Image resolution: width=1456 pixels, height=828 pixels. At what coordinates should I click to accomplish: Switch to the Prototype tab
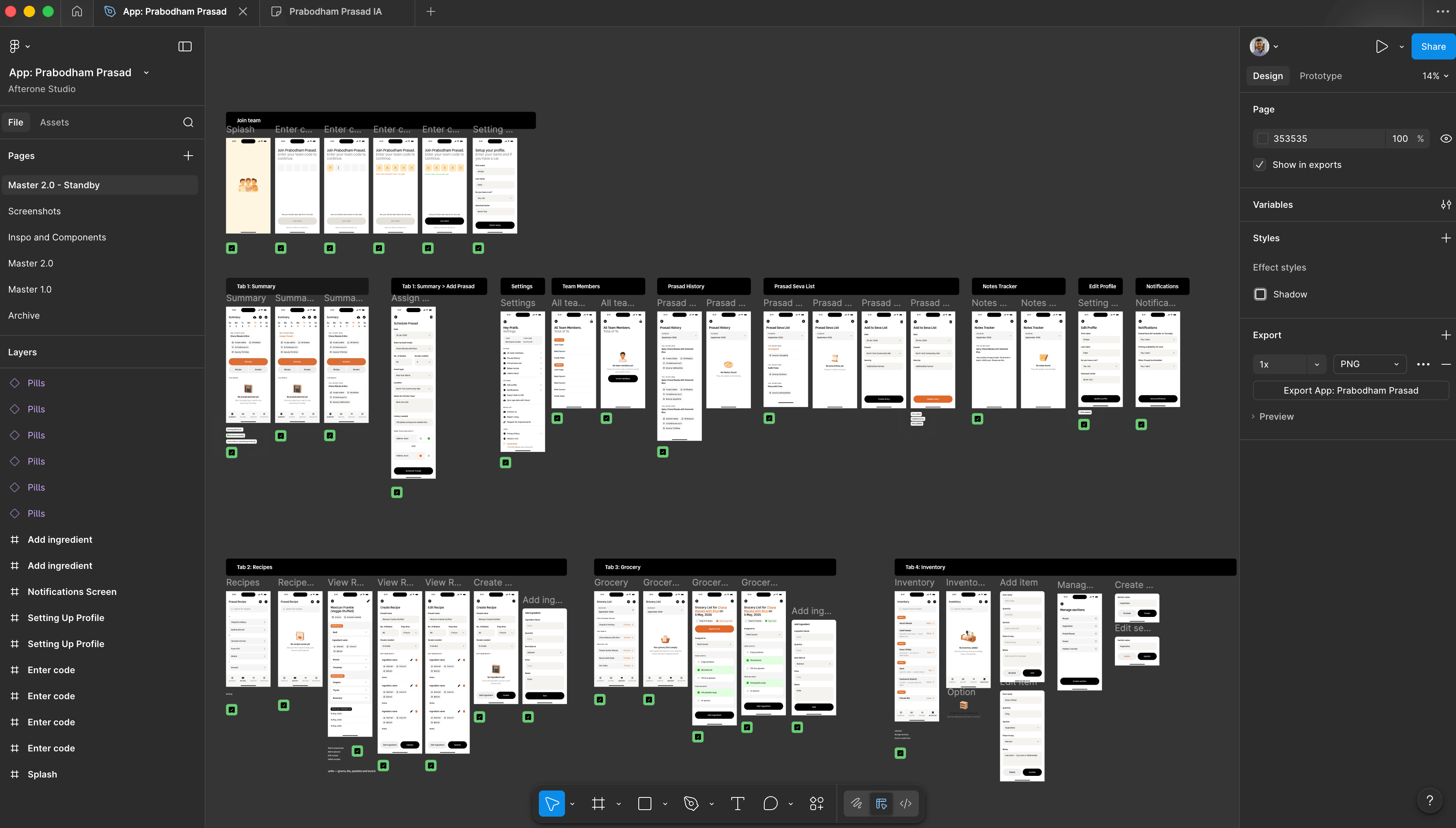tap(1321, 75)
